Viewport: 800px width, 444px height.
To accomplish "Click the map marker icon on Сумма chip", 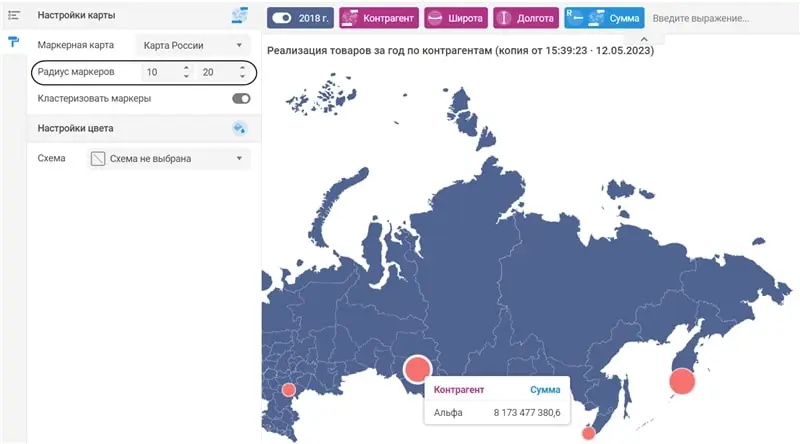I will point(596,18).
